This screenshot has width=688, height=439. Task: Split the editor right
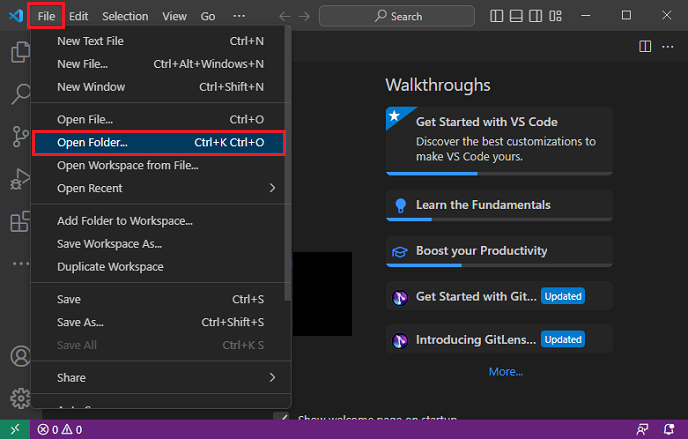point(645,46)
